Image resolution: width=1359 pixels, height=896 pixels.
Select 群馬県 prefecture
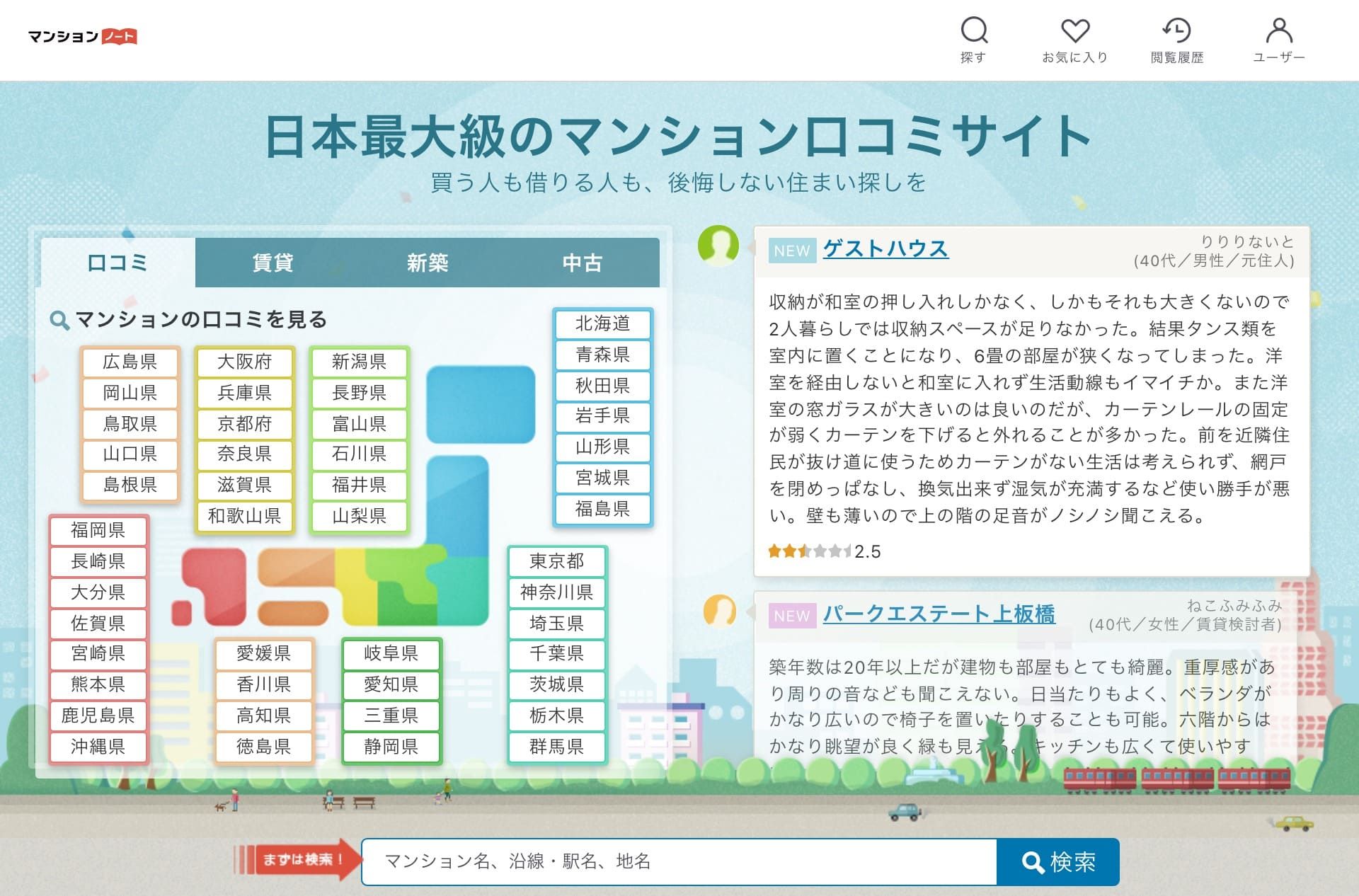[557, 747]
